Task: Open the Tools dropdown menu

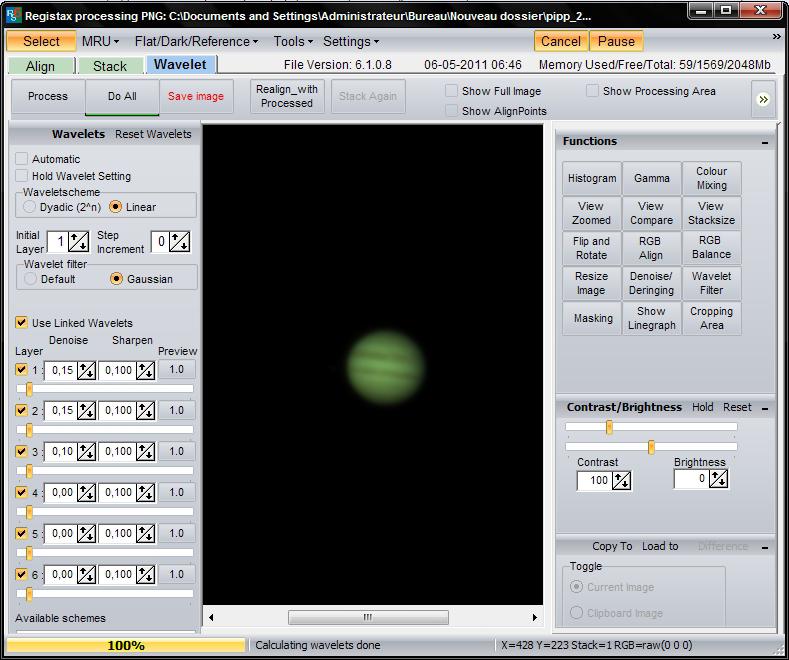Action: point(293,41)
